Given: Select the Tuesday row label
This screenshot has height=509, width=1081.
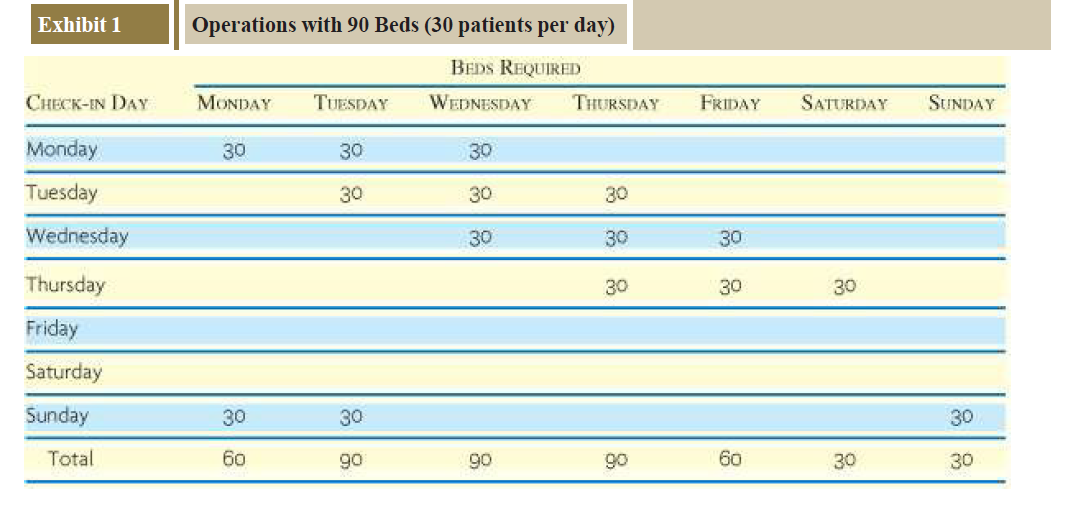Looking at the screenshot, I should pyautogui.click(x=62, y=192).
